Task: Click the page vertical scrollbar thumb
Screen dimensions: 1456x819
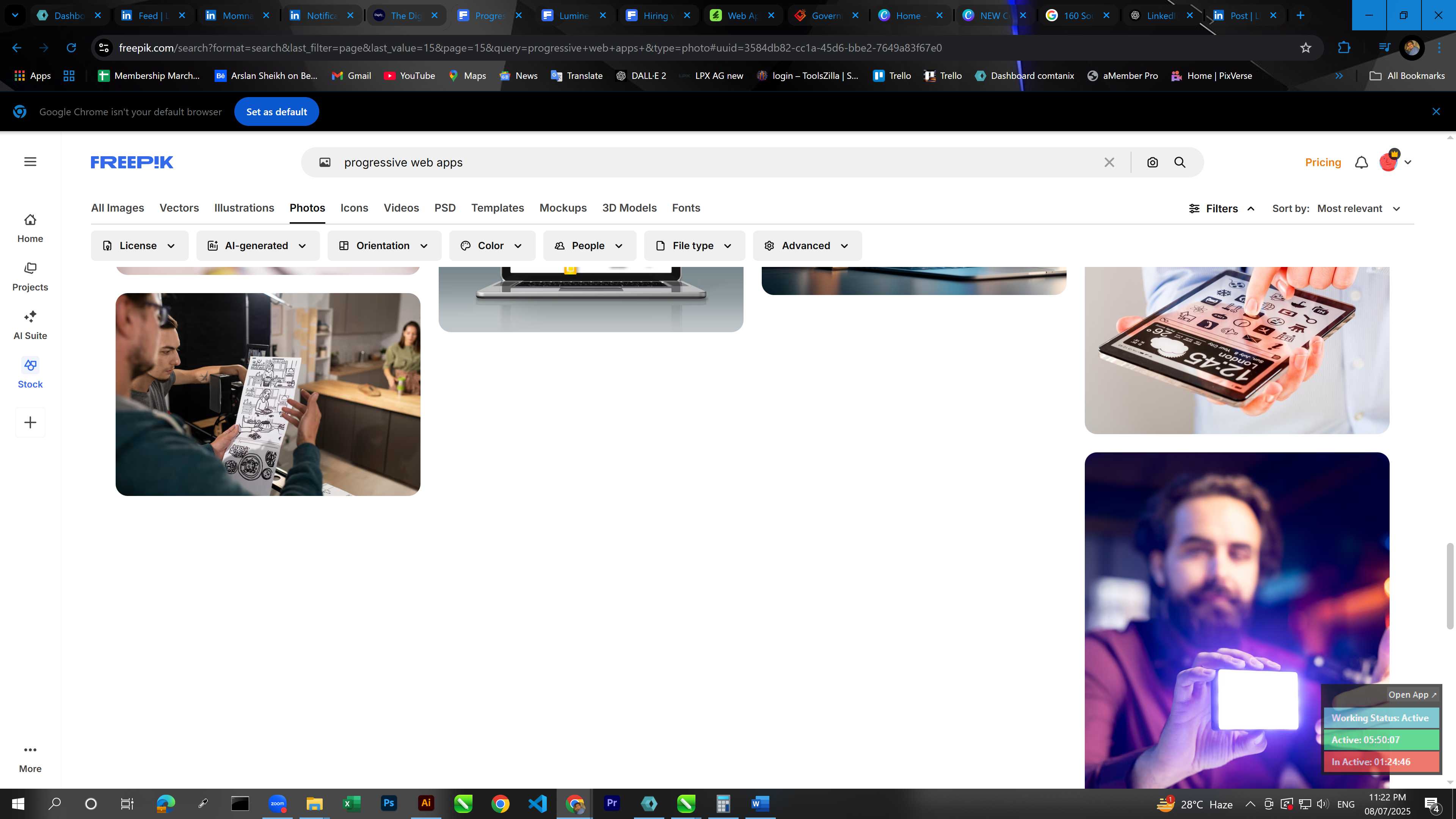Action: point(1450,585)
